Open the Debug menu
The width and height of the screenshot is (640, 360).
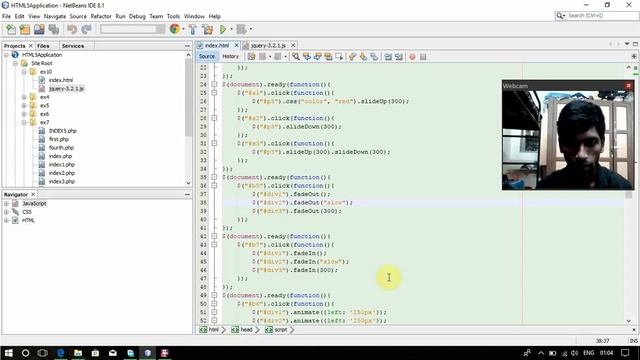pos(137,16)
